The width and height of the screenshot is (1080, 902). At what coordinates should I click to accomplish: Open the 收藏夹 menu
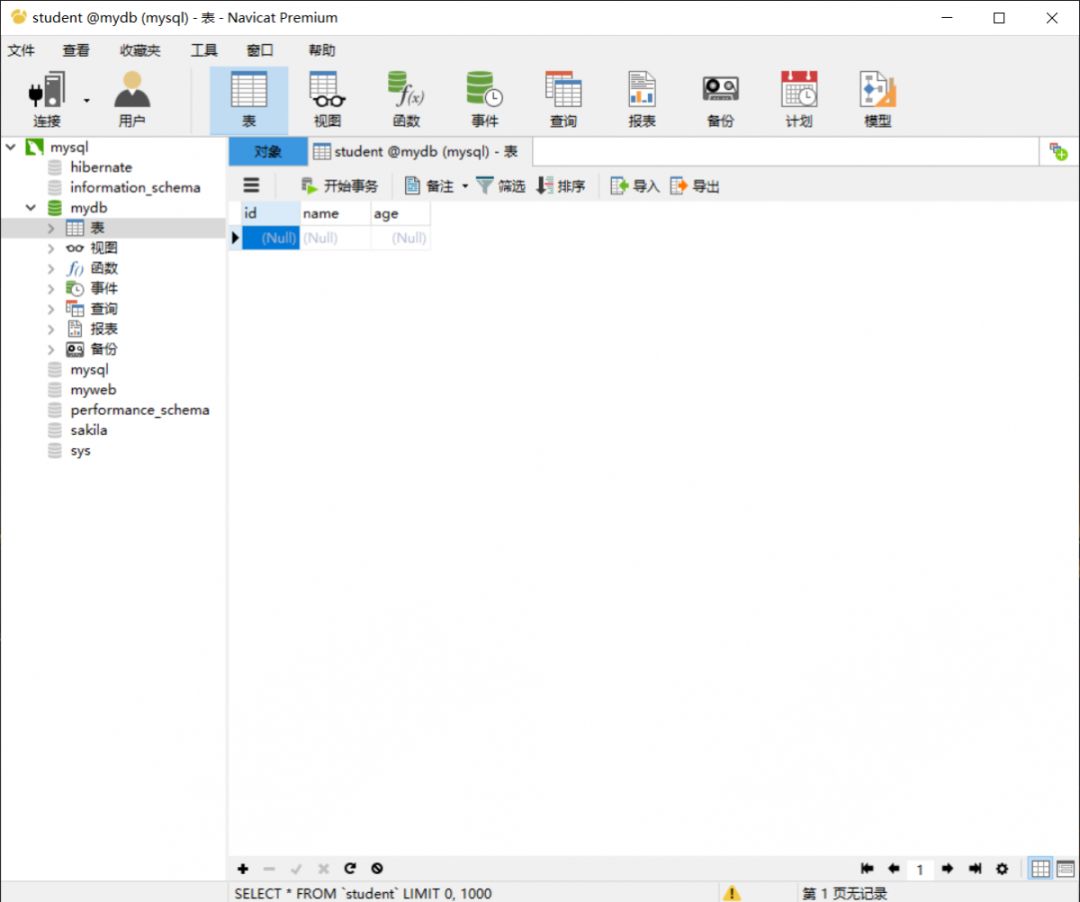click(x=140, y=50)
